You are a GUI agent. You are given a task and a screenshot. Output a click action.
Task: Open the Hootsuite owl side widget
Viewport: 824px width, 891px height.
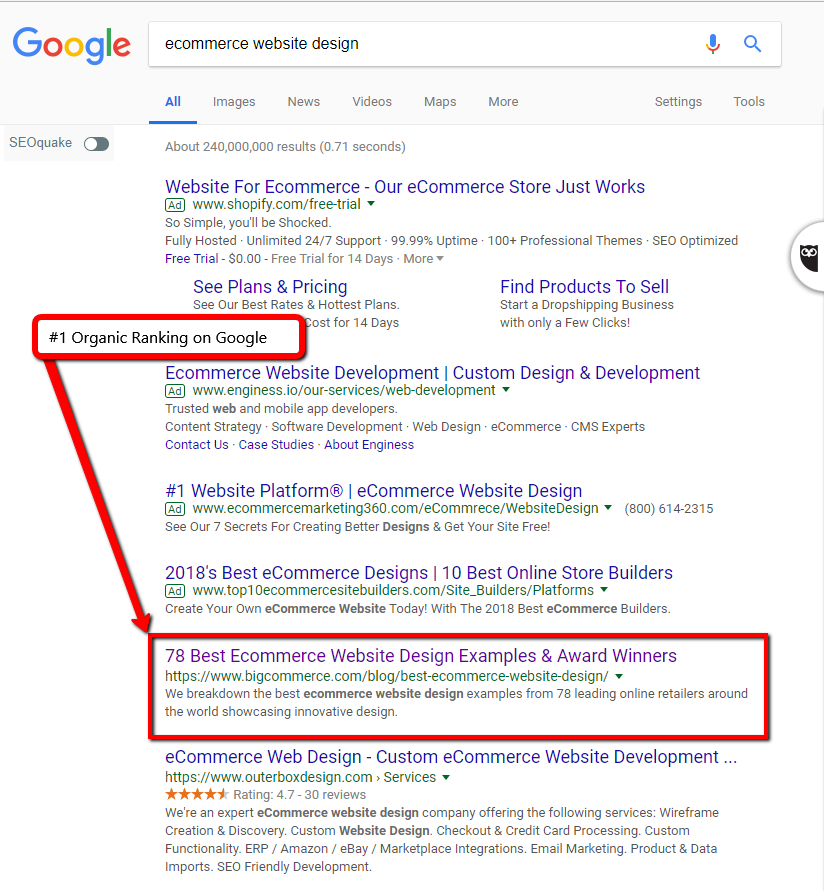pos(809,257)
